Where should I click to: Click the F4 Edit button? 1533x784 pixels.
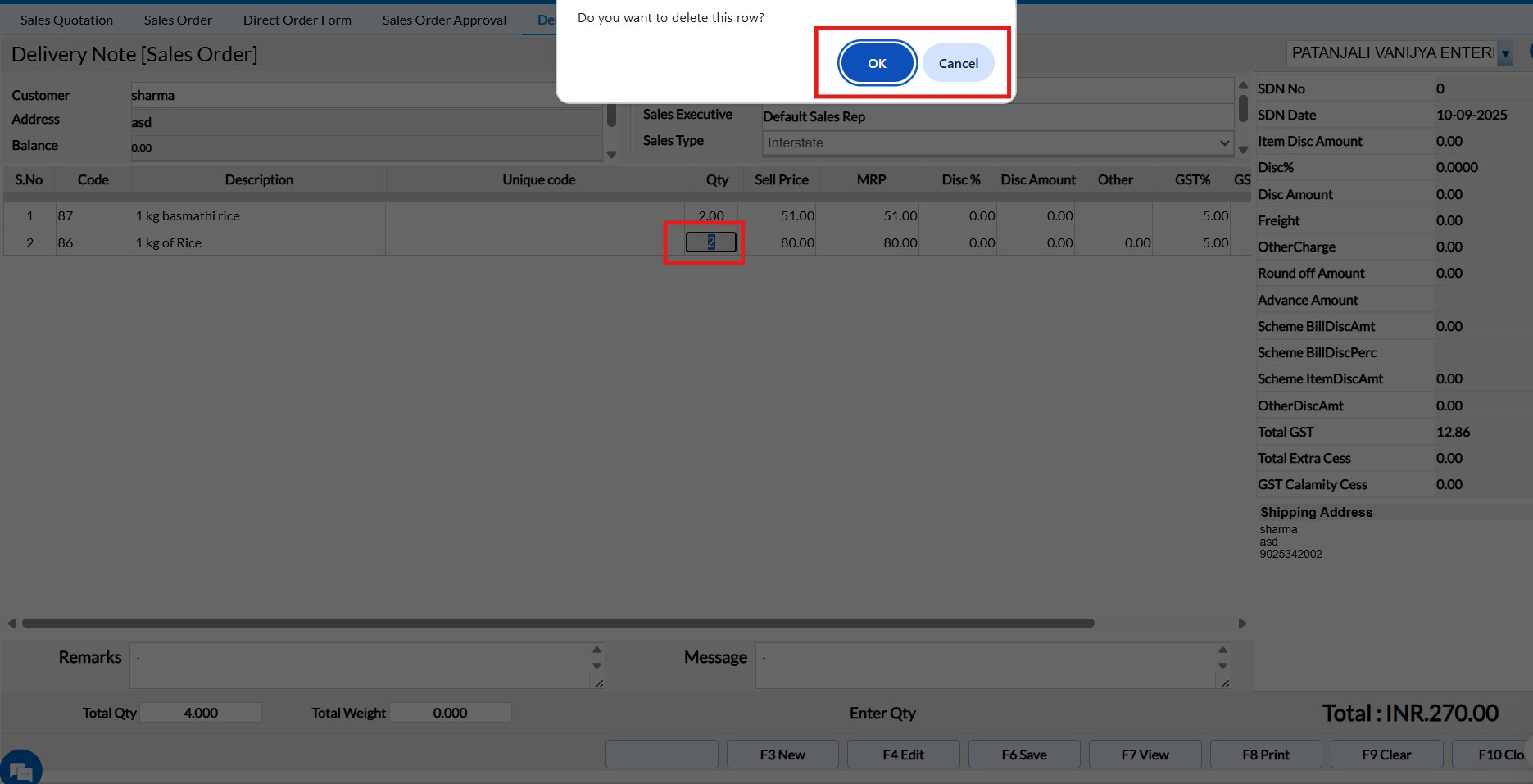point(903,755)
